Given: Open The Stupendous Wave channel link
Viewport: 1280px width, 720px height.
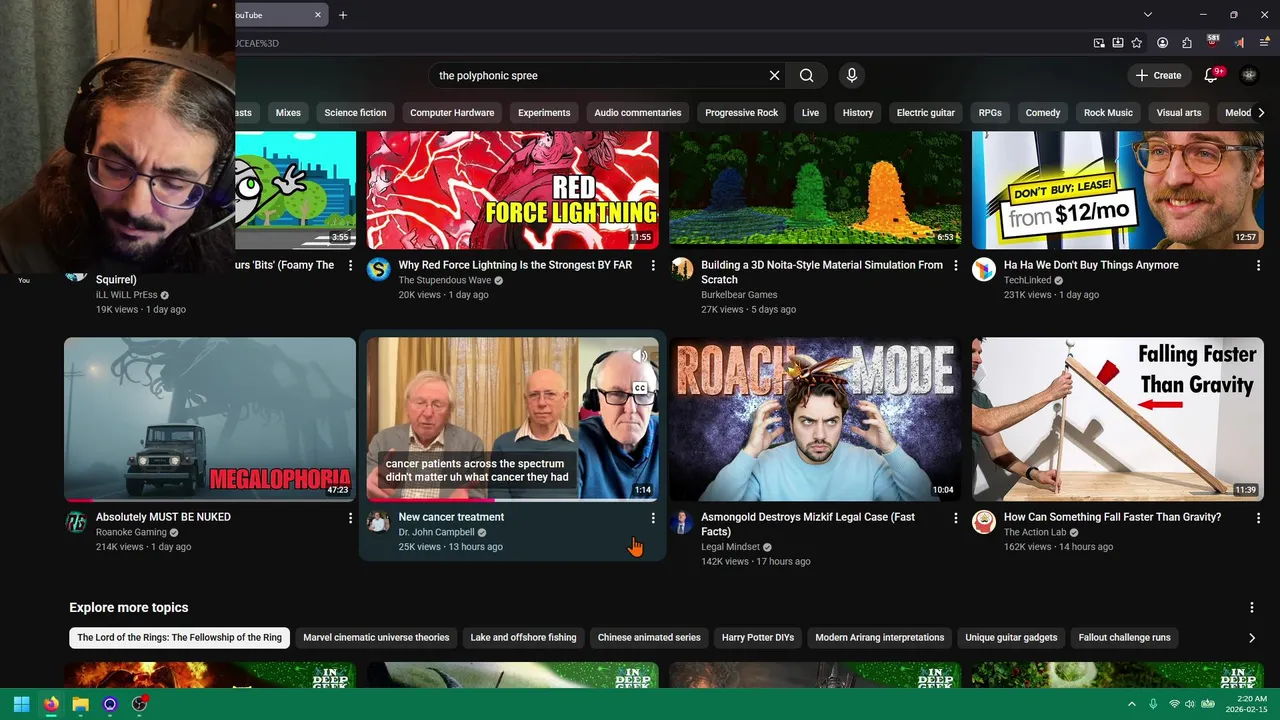Looking at the screenshot, I should tap(445, 281).
